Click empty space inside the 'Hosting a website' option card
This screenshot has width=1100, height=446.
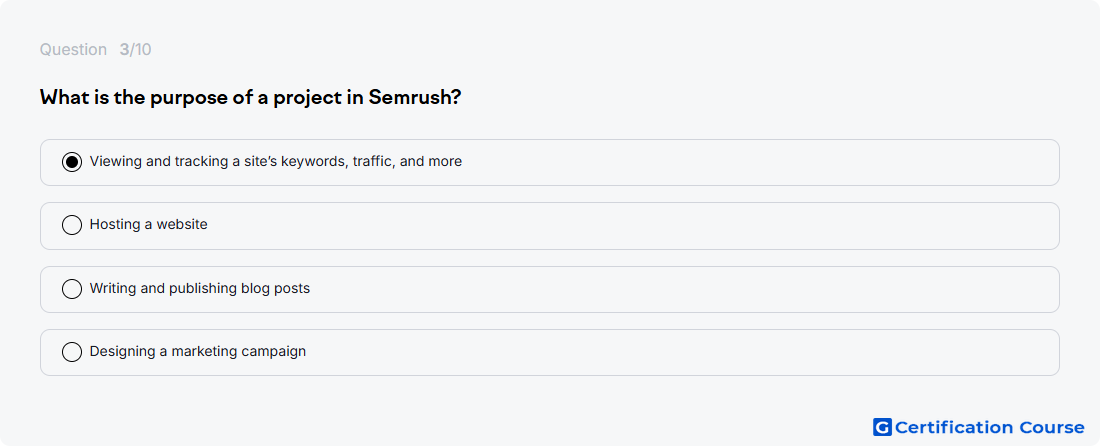pyautogui.click(x=631, y=226)
